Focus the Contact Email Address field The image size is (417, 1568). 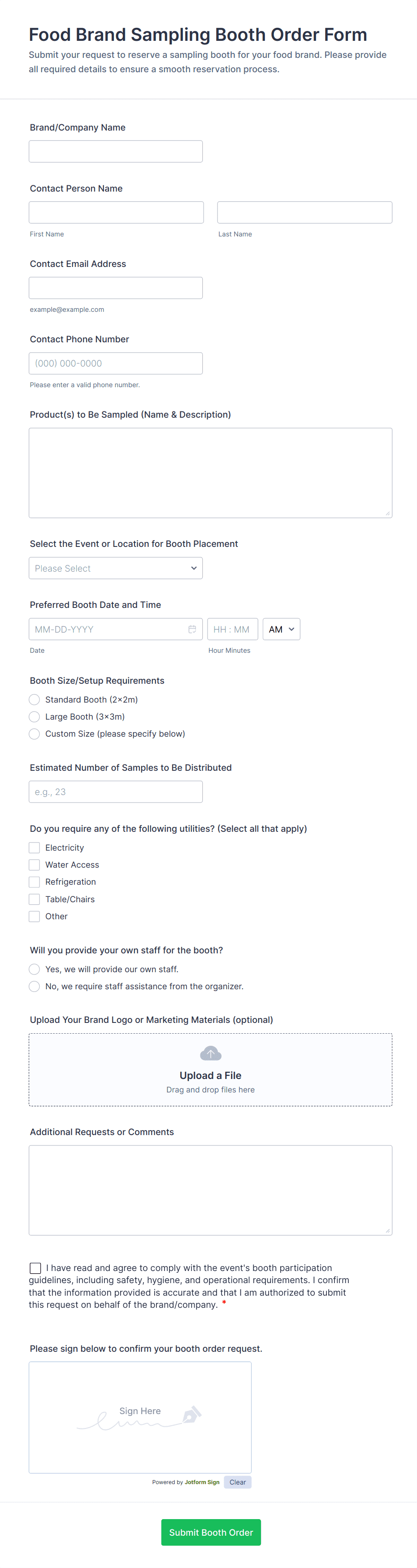tap(116, 288)
